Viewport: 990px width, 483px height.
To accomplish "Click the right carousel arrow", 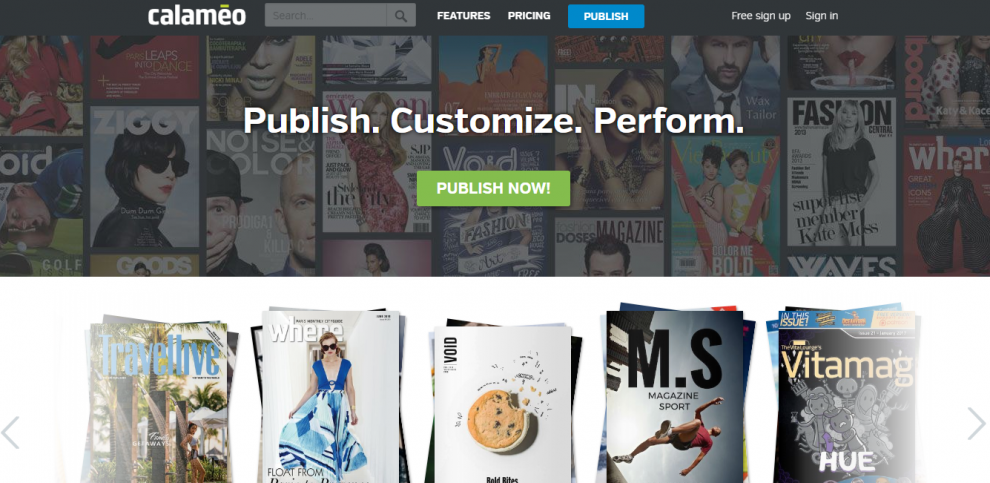I will click(x=976, y=423).
